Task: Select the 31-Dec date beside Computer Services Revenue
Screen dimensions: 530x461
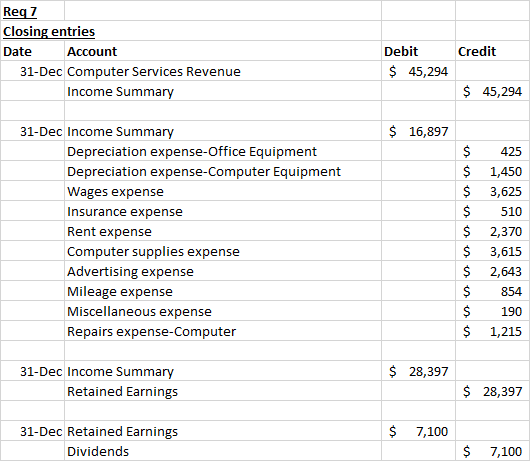Action: pos(32,71)
